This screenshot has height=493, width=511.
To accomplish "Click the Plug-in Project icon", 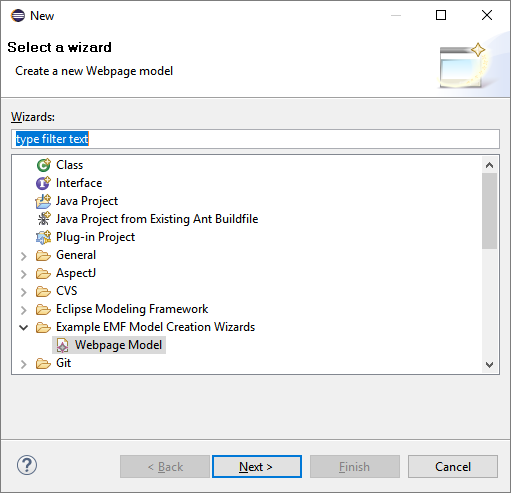I will tap(43, 237).
